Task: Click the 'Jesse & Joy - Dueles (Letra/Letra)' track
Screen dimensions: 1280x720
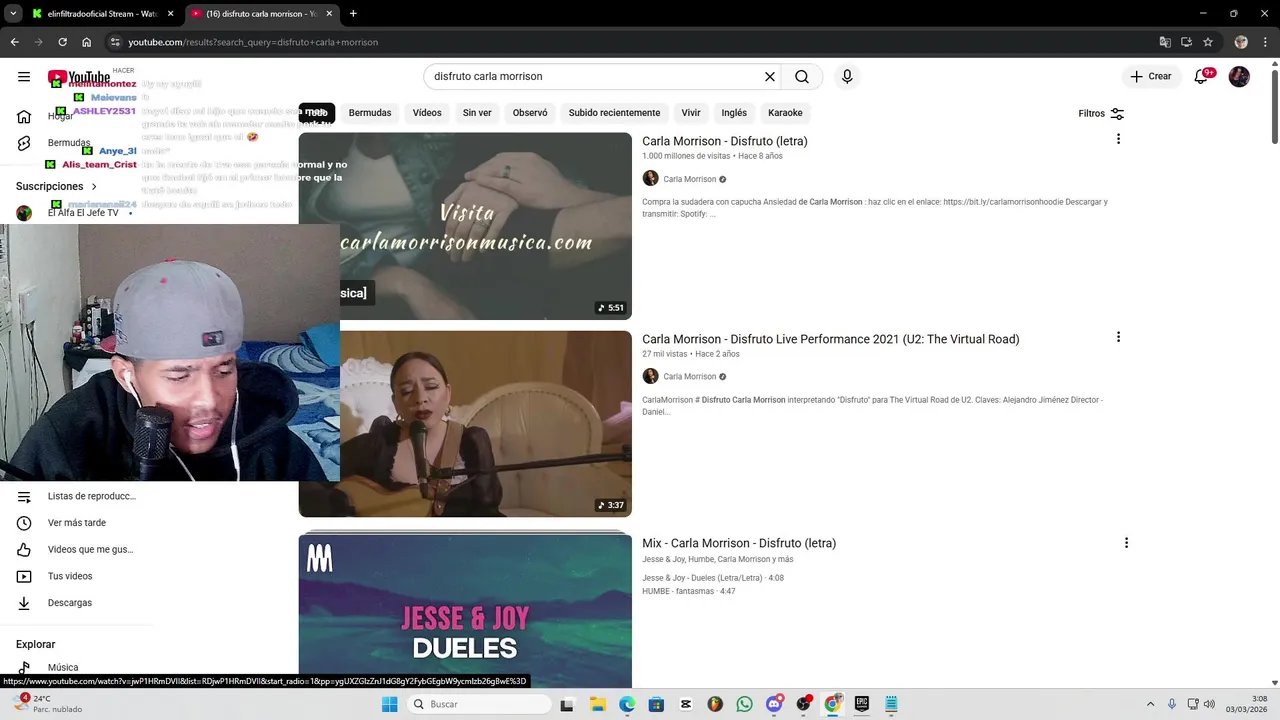Action: 713,578
